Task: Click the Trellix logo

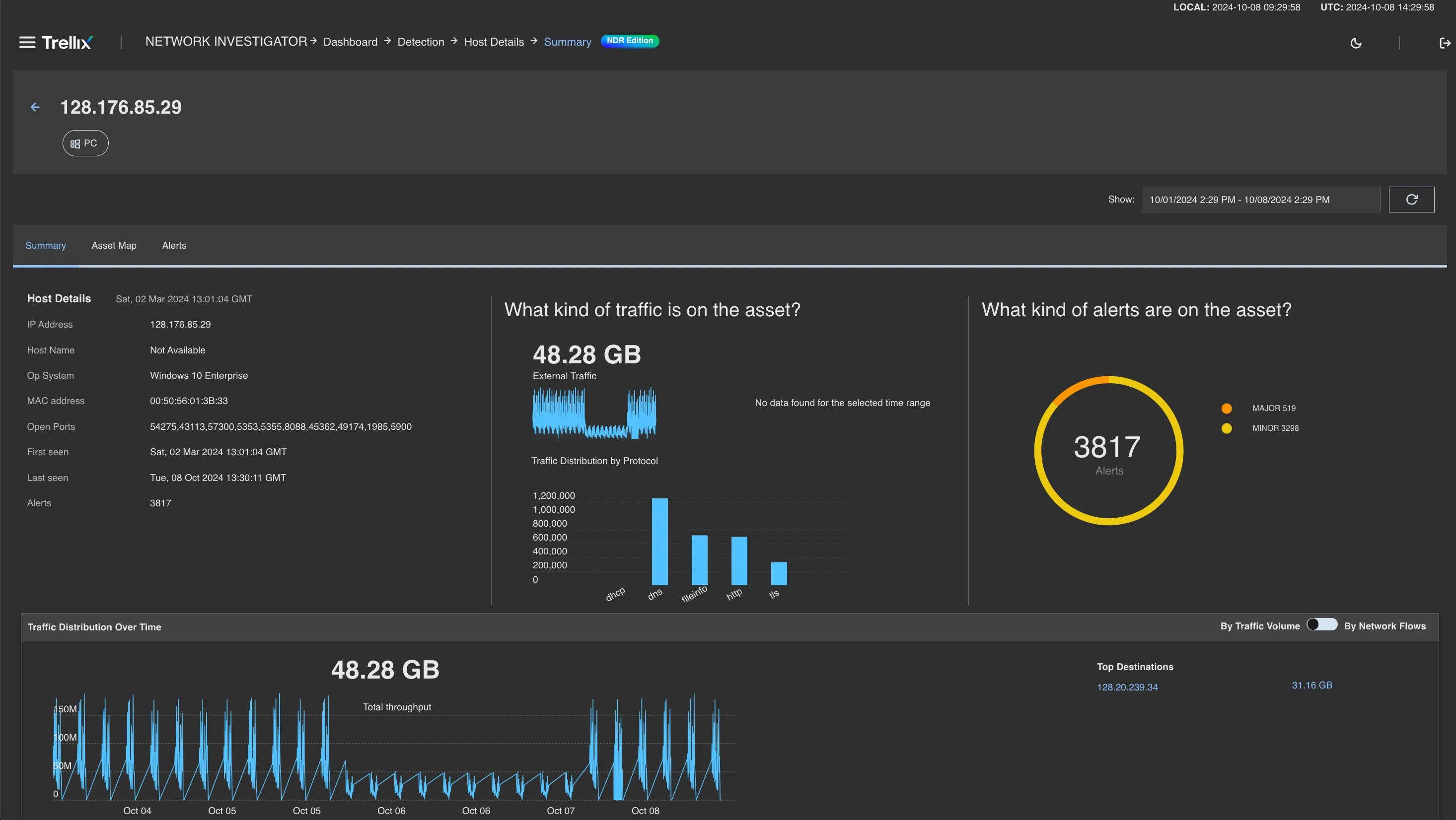Action: pyautogui.click(x=67, y=42)
